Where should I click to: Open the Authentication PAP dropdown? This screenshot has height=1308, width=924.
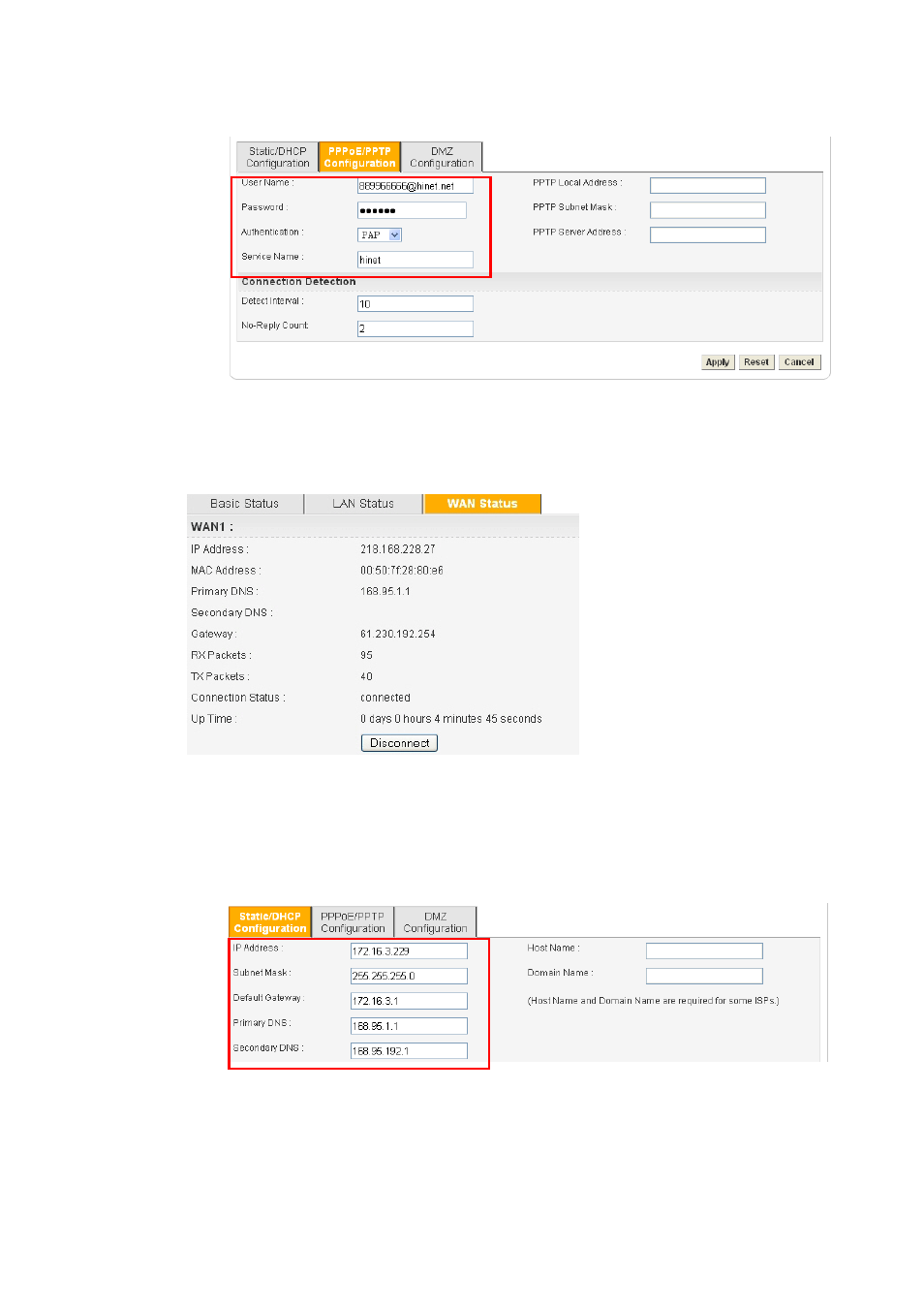coord(380,234)
